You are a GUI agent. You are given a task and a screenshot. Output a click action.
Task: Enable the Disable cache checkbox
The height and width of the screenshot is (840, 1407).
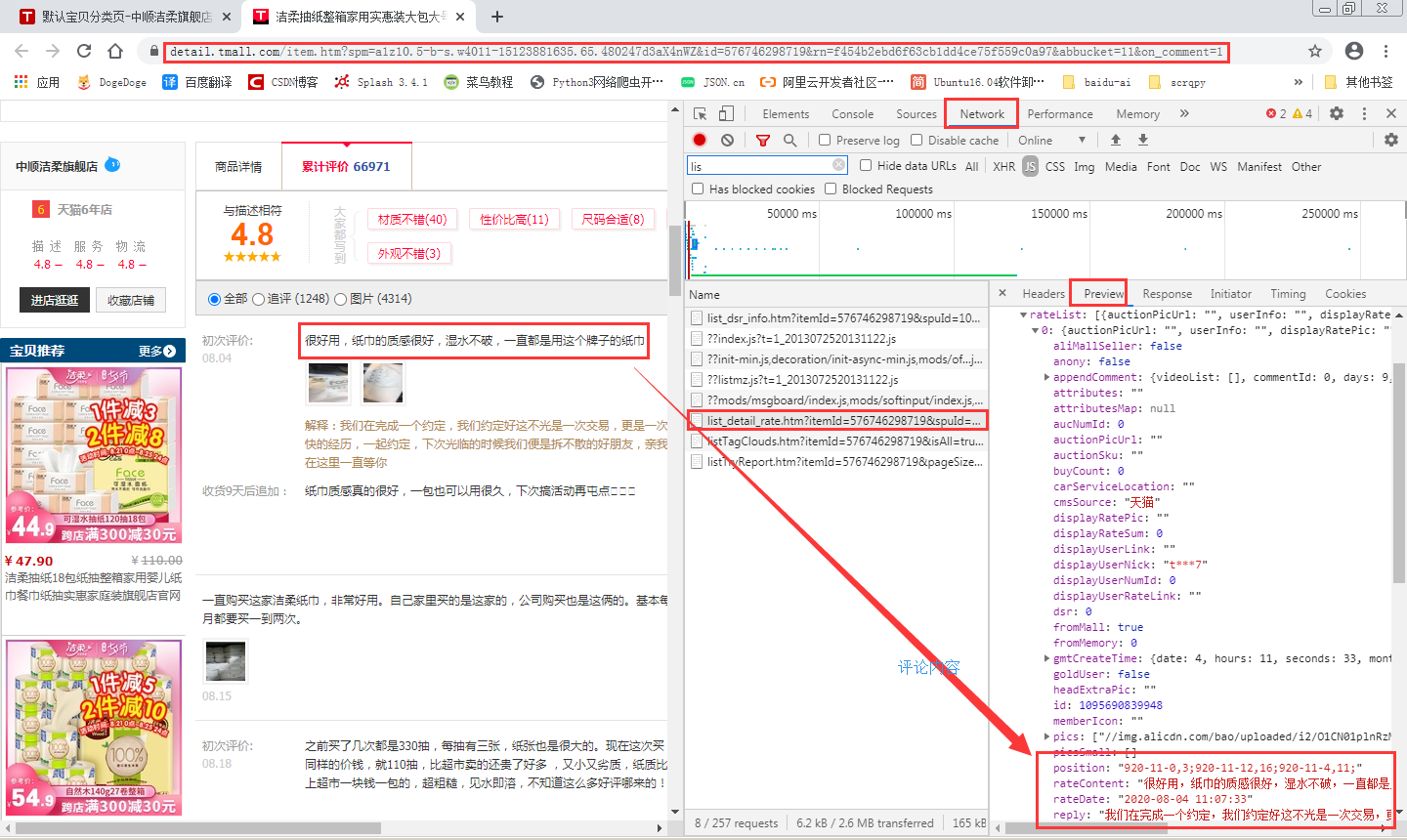pyautogui.click(x=917, y=140)
